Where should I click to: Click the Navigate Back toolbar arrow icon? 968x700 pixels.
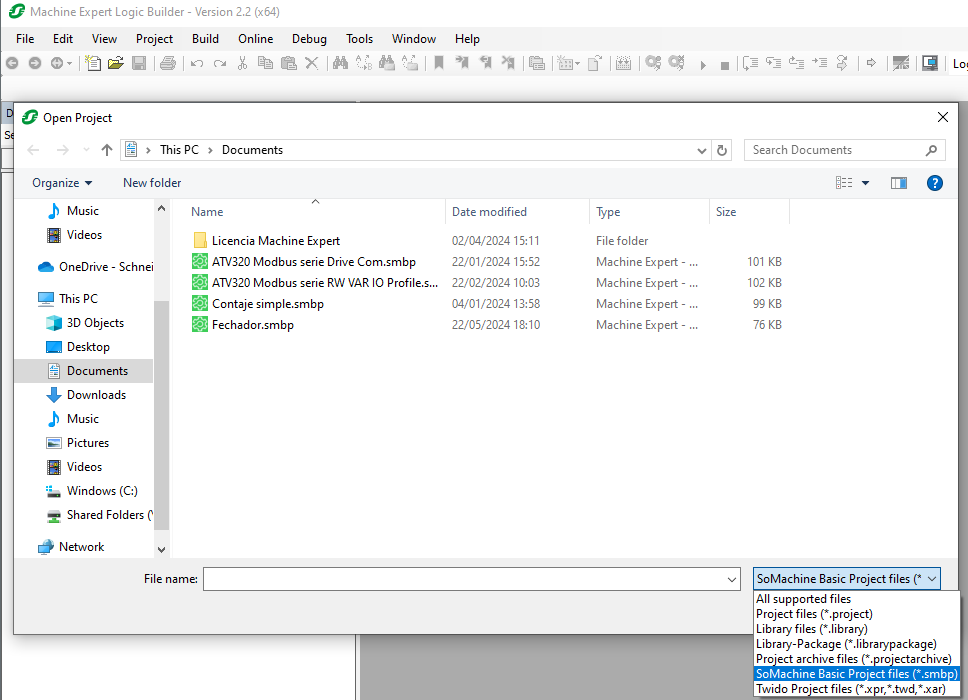[12, 63]
